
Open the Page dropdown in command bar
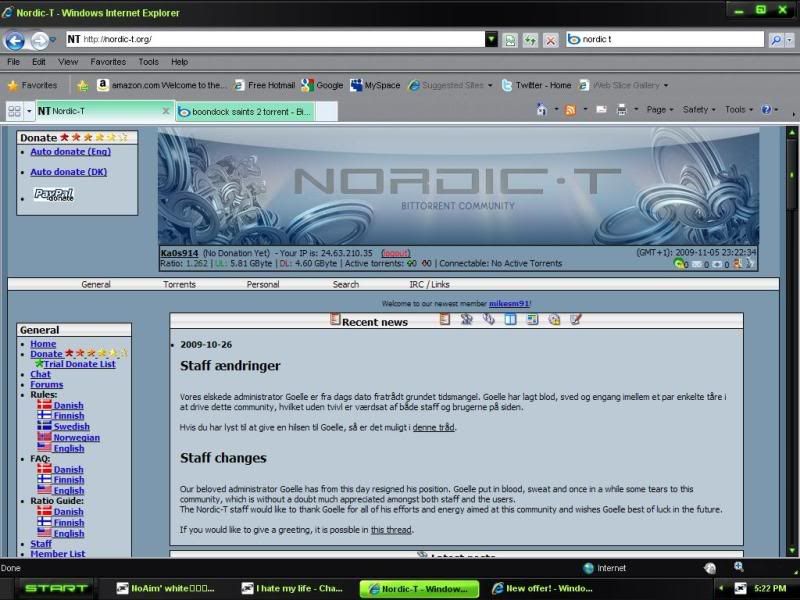pos(660,109)
